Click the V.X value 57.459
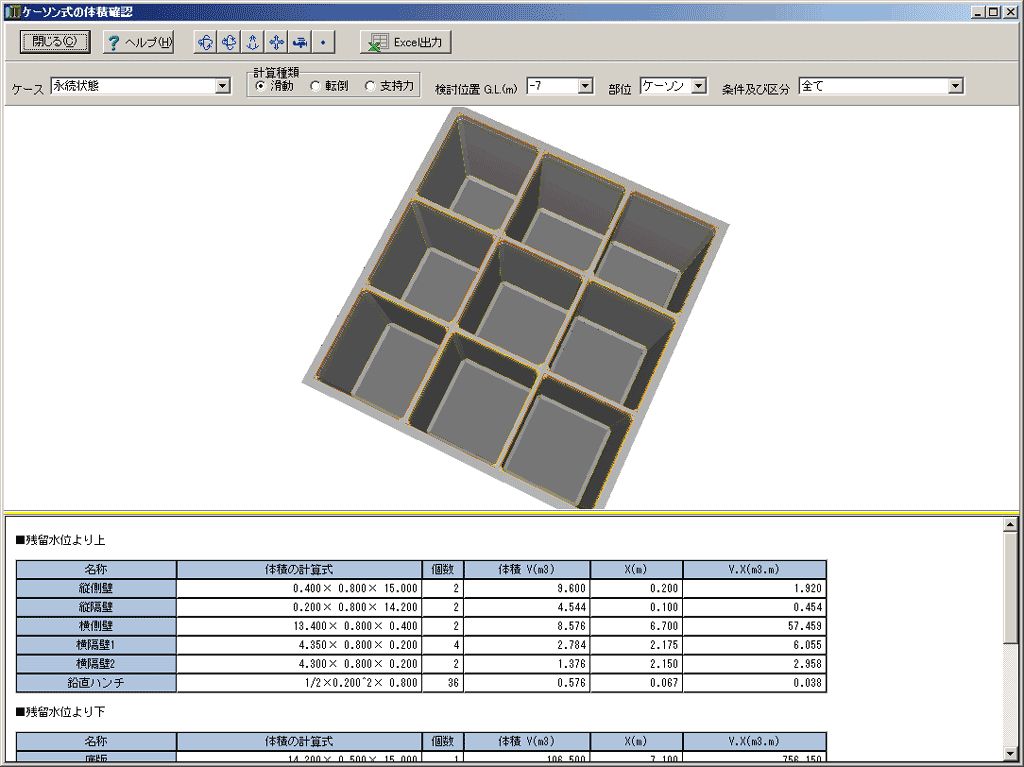Screen dimensions: 1024x767 point(755,626)
